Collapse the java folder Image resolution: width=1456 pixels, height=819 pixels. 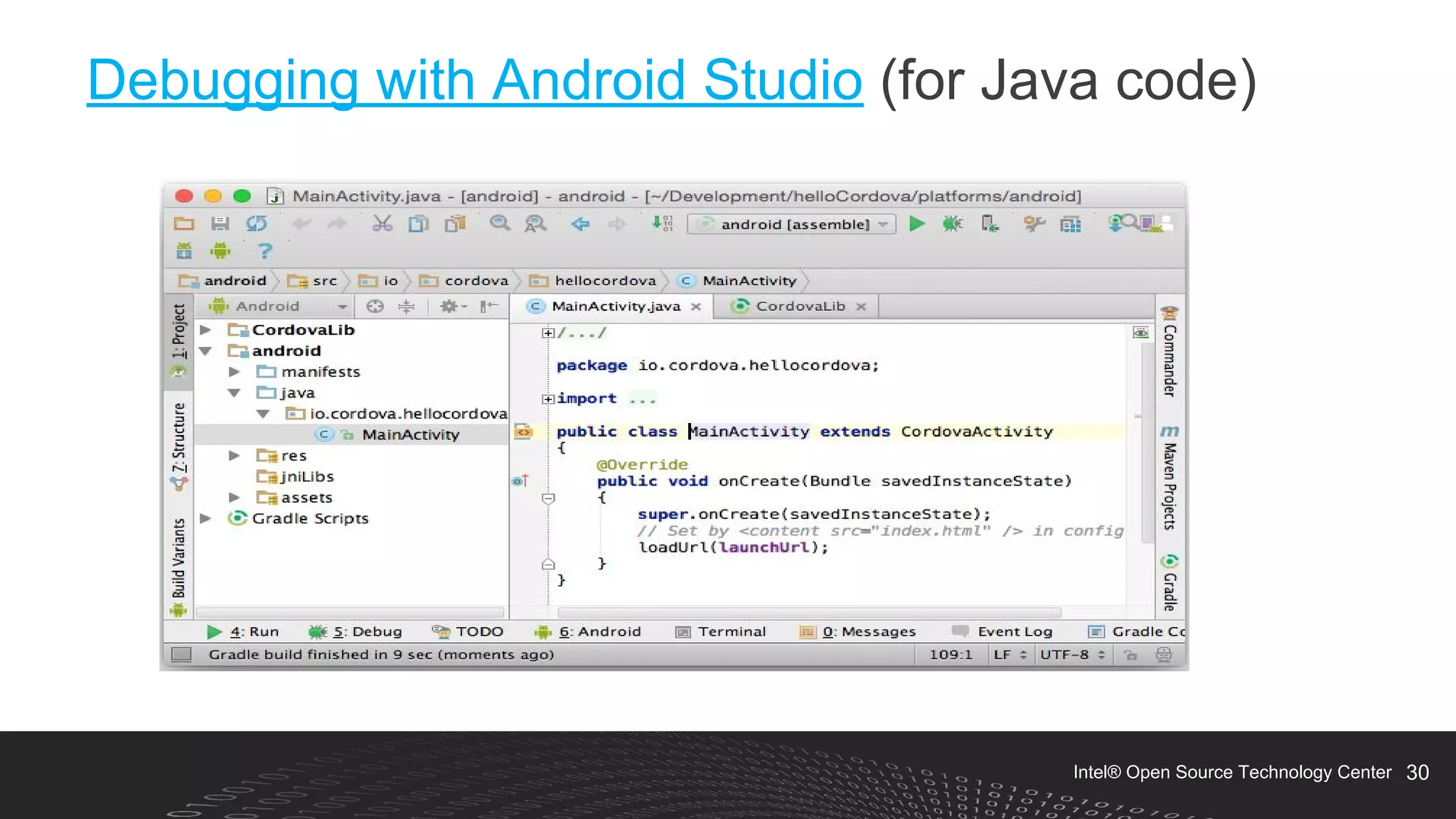coord(234,392)
